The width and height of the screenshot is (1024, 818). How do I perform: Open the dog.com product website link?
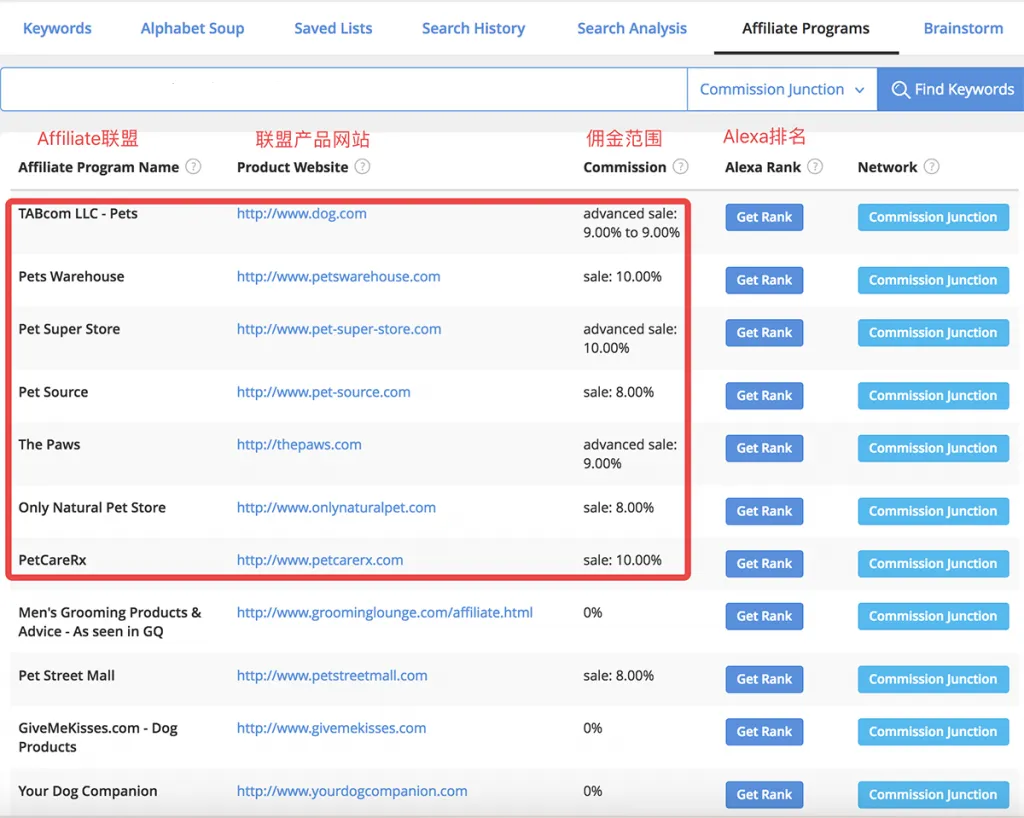(x=301, y=213)
